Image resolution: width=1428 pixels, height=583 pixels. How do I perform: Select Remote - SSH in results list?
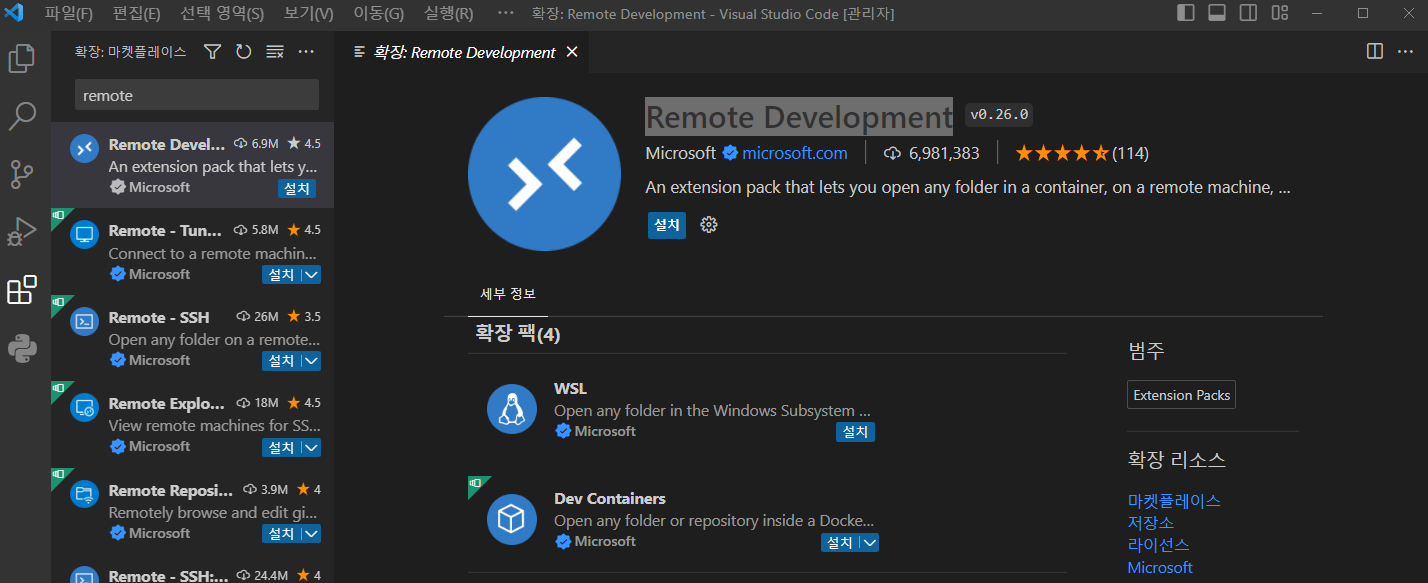(192, 338)
